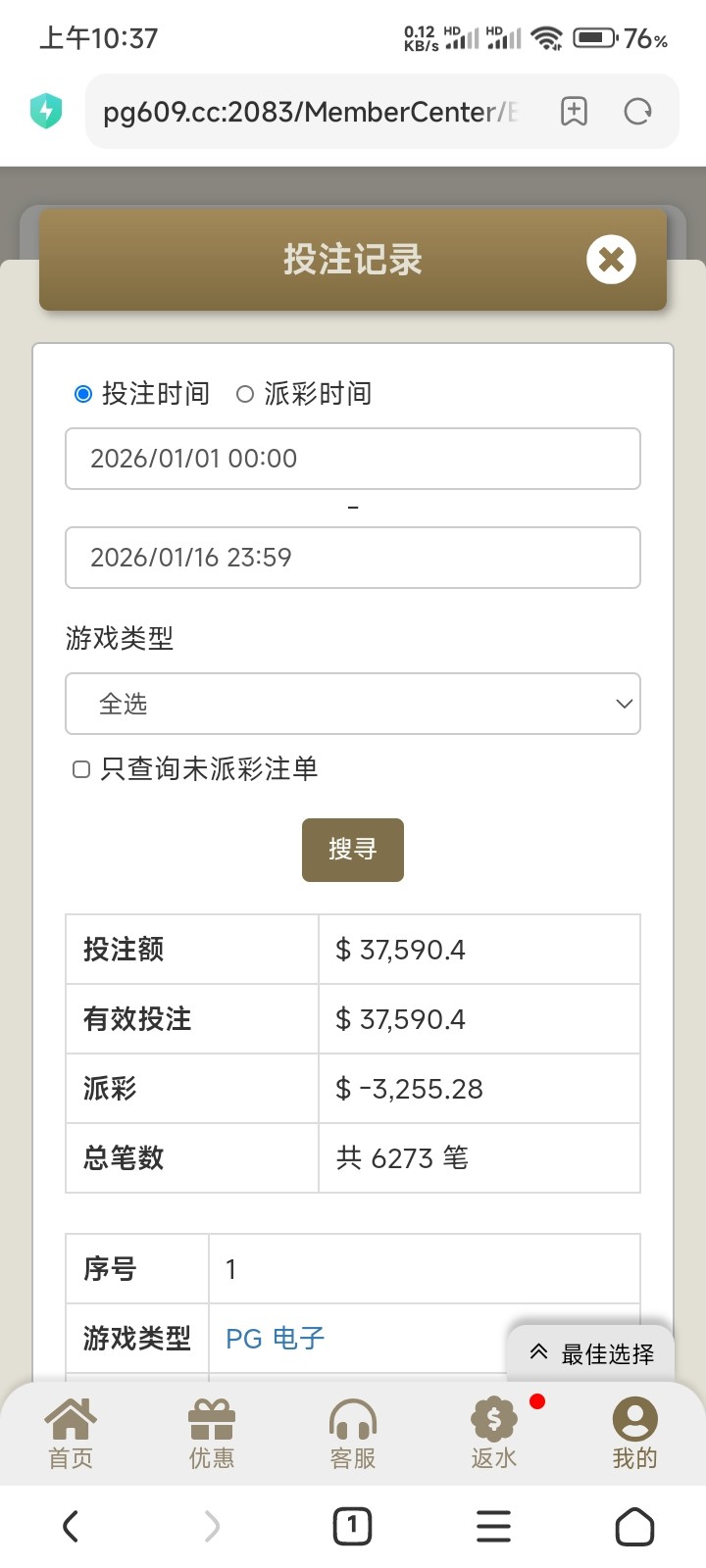The width and height of the screenshot is (706, 1568).
Task: Open the 优惠 gift icon
Action: point(212,1419)
